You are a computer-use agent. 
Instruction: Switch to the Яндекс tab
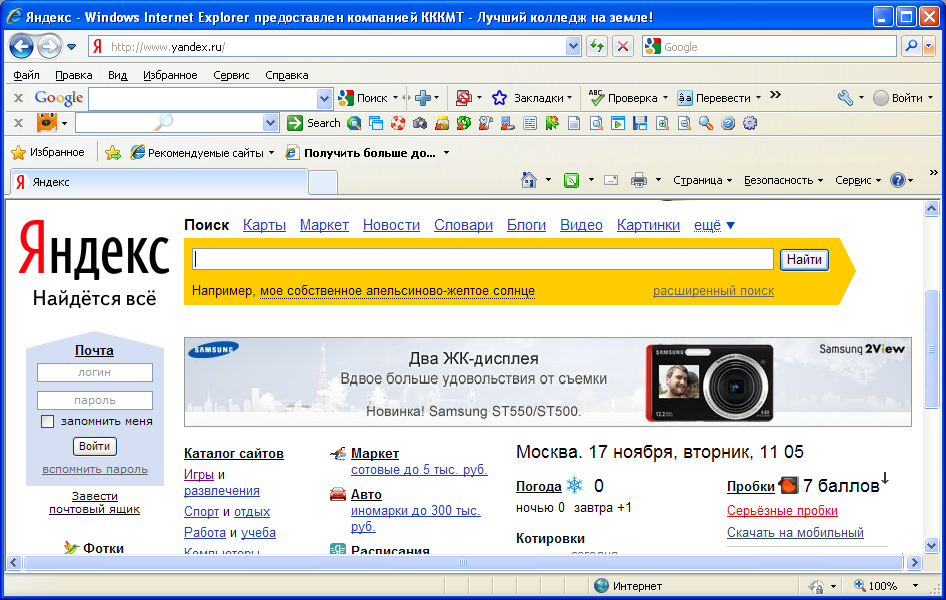tap(159, 182)
